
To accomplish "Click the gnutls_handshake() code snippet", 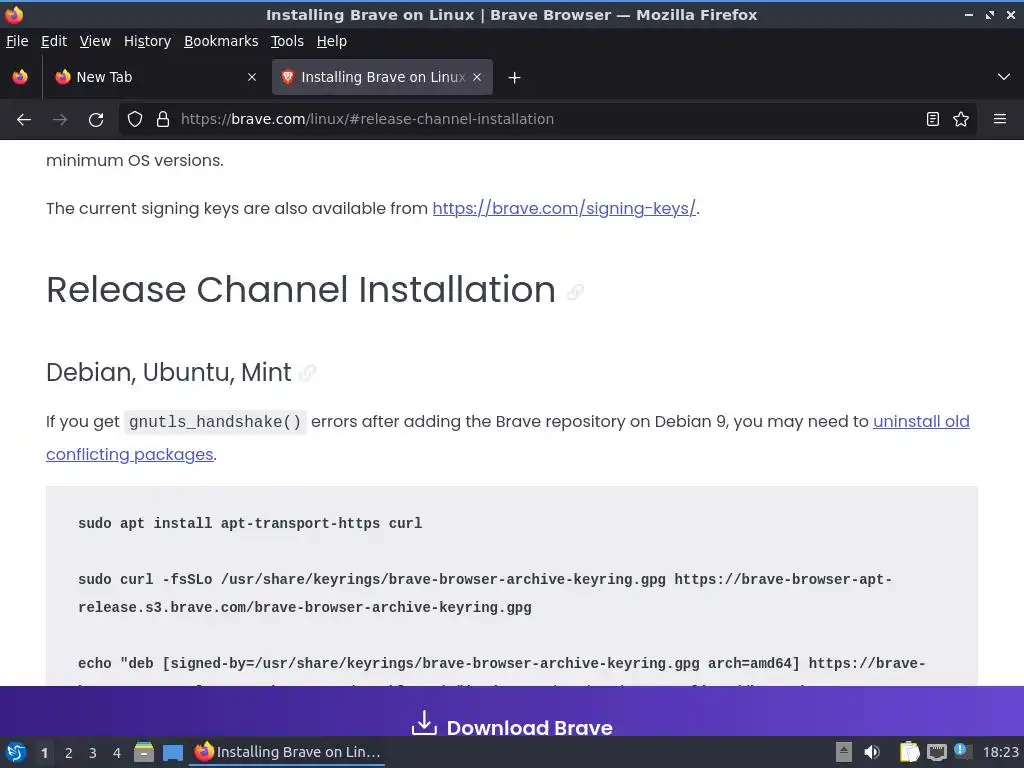I will 215,422.
